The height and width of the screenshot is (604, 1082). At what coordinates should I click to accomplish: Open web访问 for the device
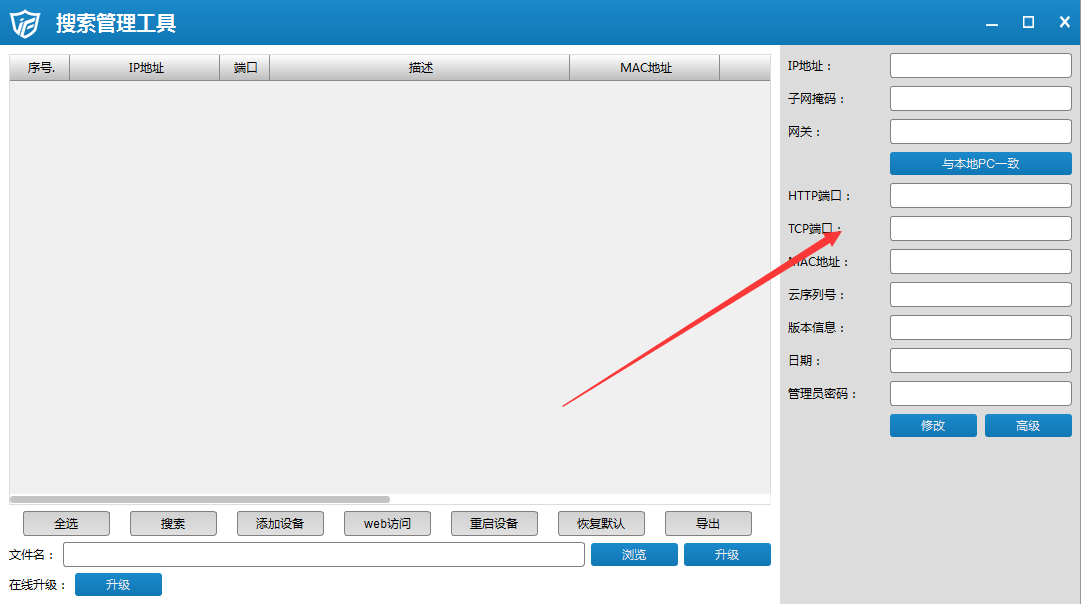387,524
